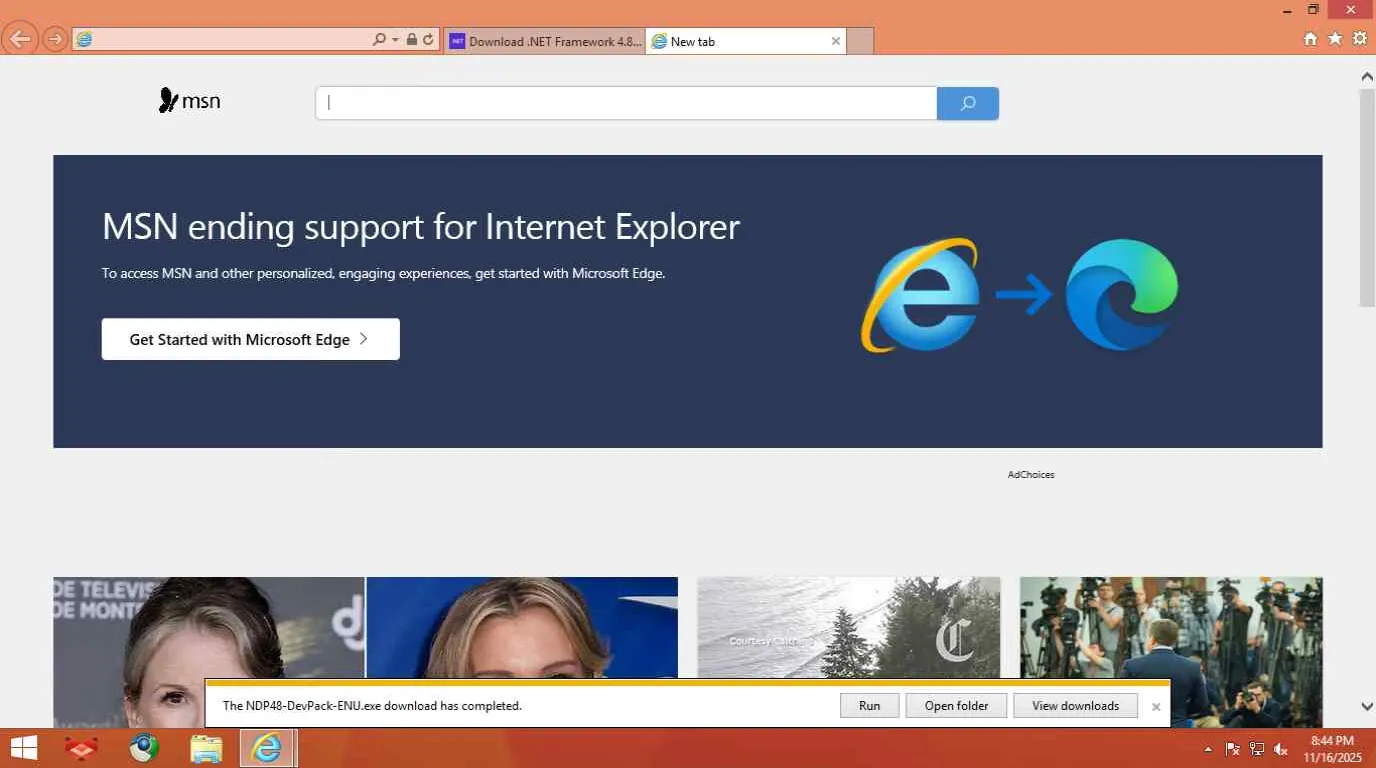Show hidden system tray icons
The width and height of the screenshot is (1376, 768).
(x=1208, y=749)
